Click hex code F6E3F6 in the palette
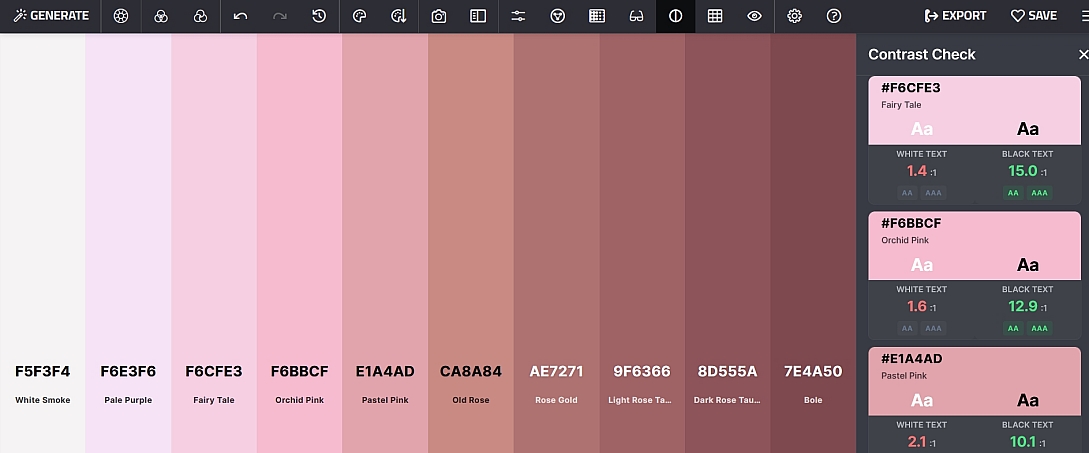1089x453 pixels. coord(128,372)
